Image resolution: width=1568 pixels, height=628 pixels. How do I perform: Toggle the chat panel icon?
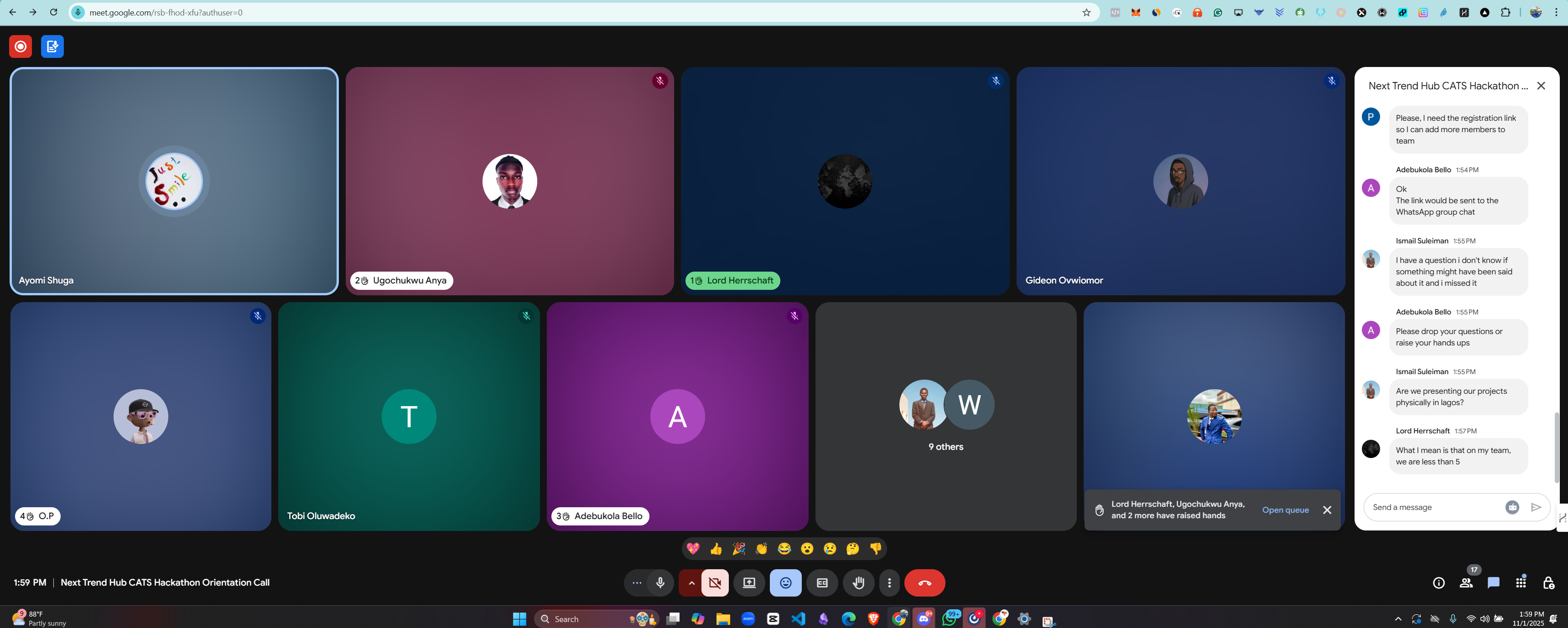(1493, 583)
